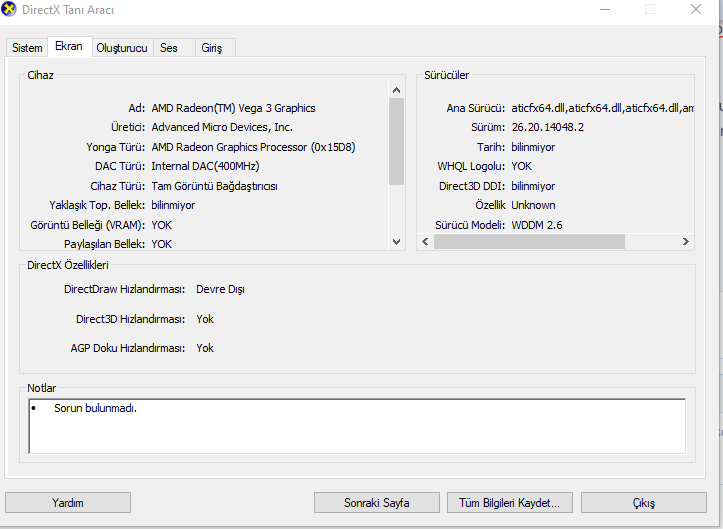Click Direct3D Hızlandırması 'Yok' value
This screenshot has width=723, height=529.
click(x=205, y=319)
